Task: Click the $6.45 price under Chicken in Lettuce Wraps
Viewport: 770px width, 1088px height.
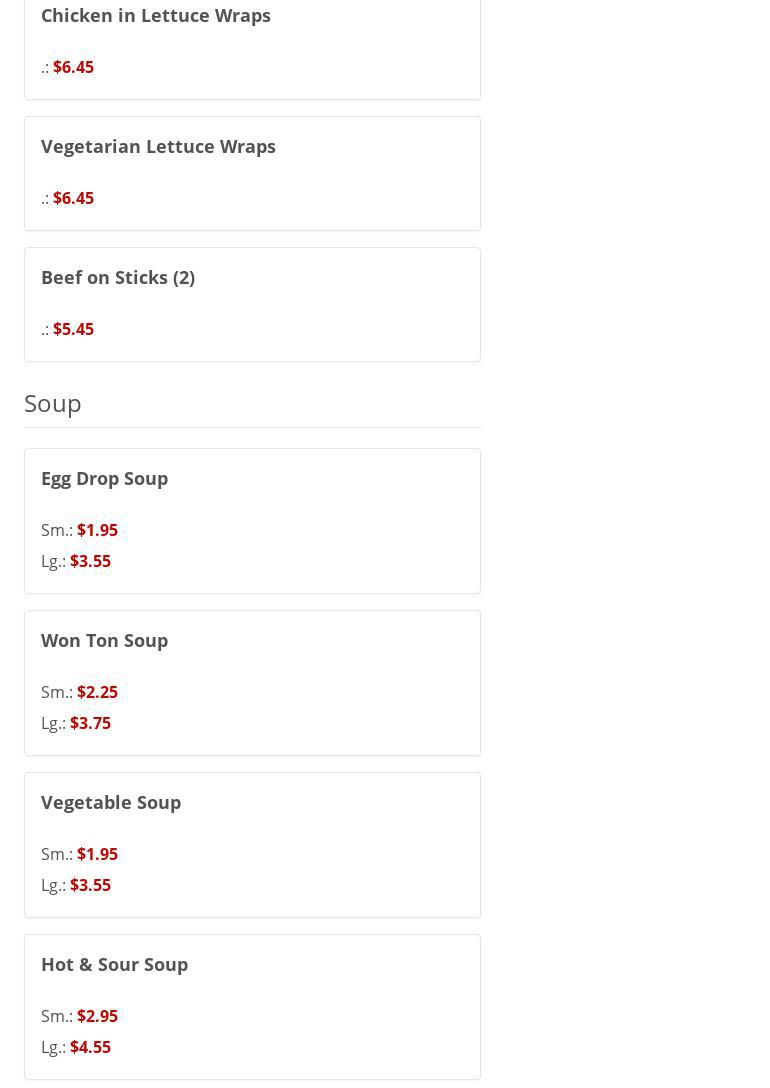Action: pyautogui.click(x=73, y=67)
